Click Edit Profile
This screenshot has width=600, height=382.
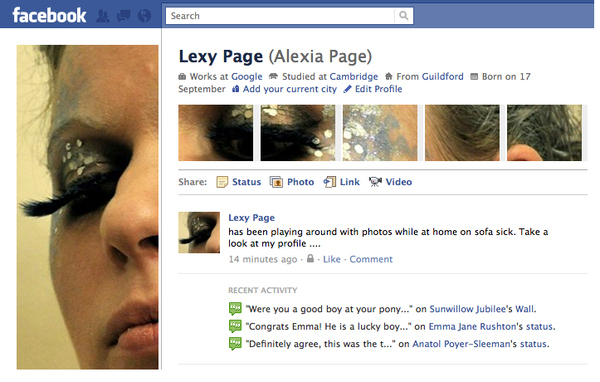pyautogui.click(x=378, y=89)
